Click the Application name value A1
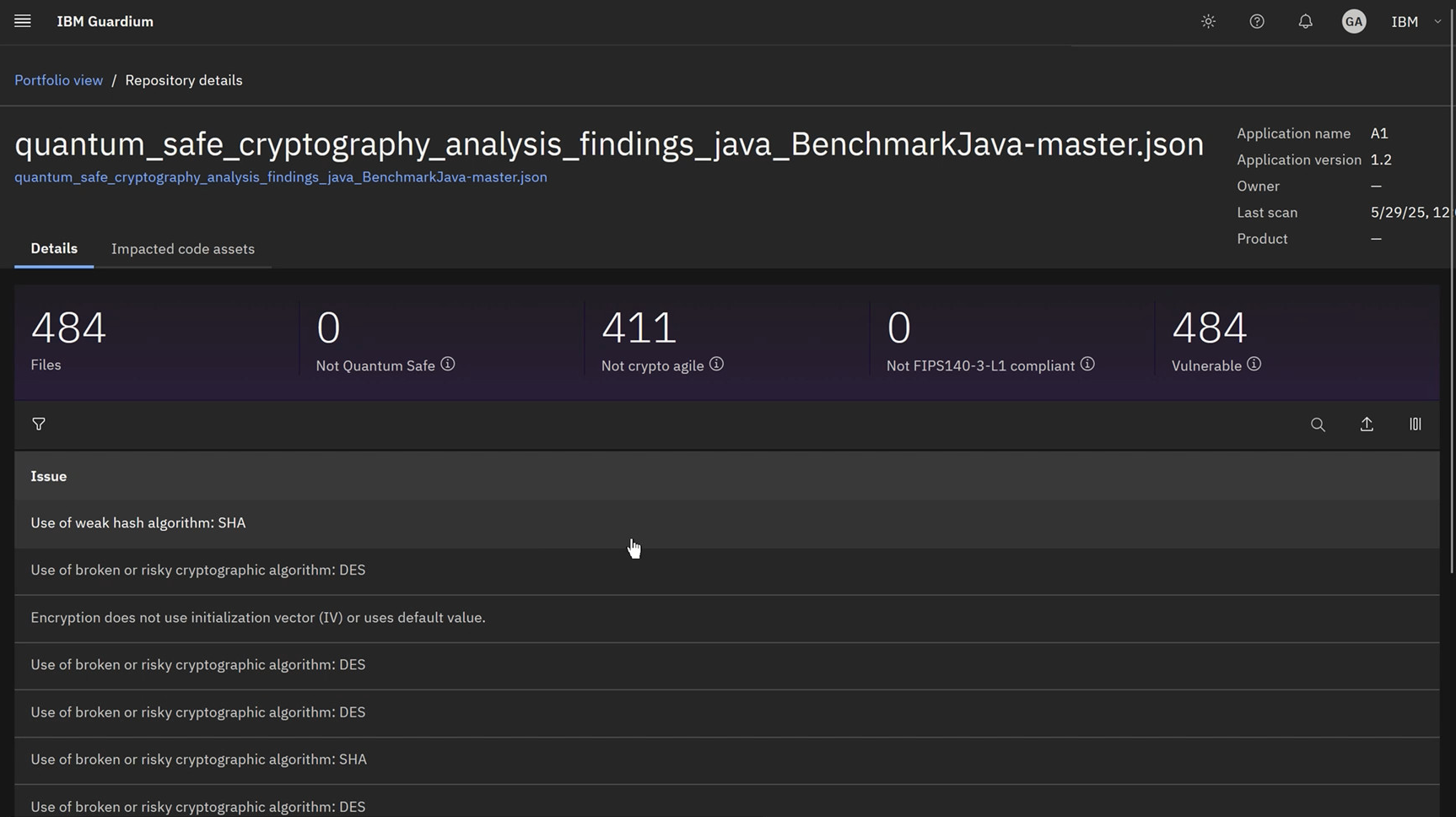 tap(1379, 133)
